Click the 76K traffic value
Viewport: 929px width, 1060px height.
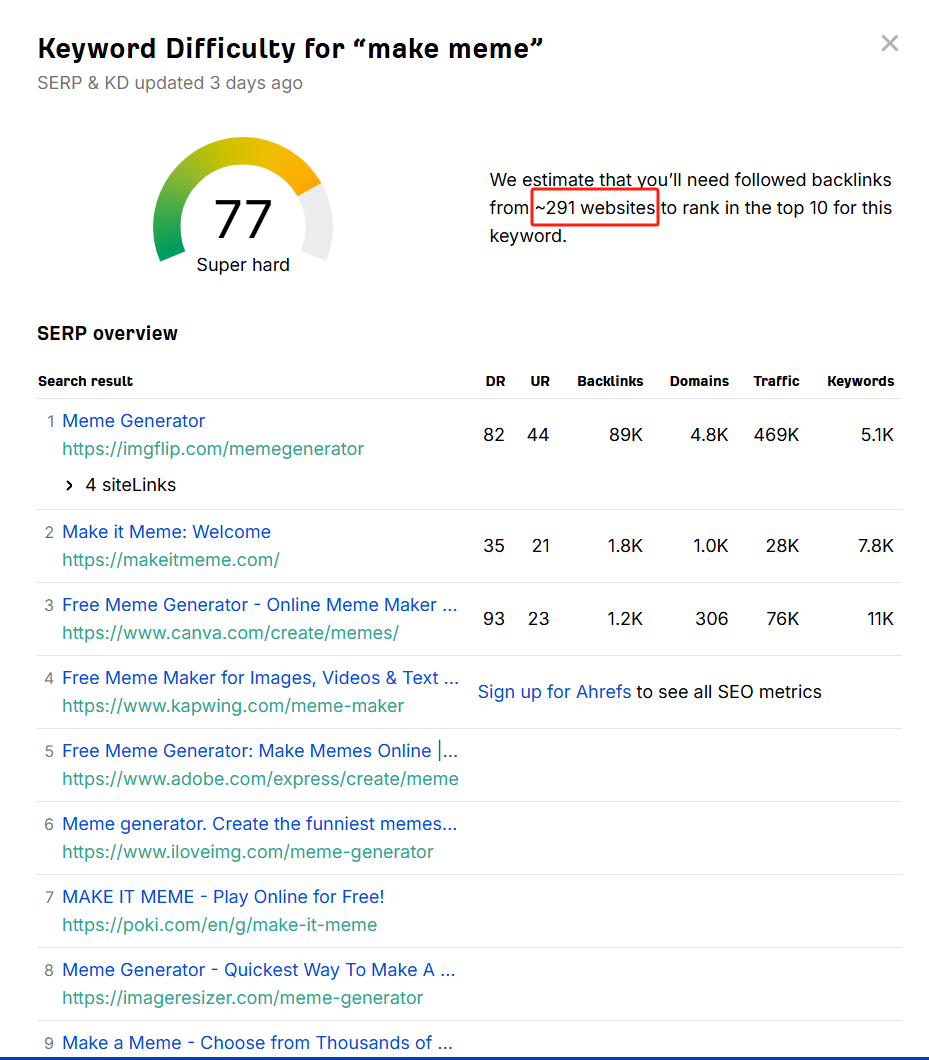(782, 619)
